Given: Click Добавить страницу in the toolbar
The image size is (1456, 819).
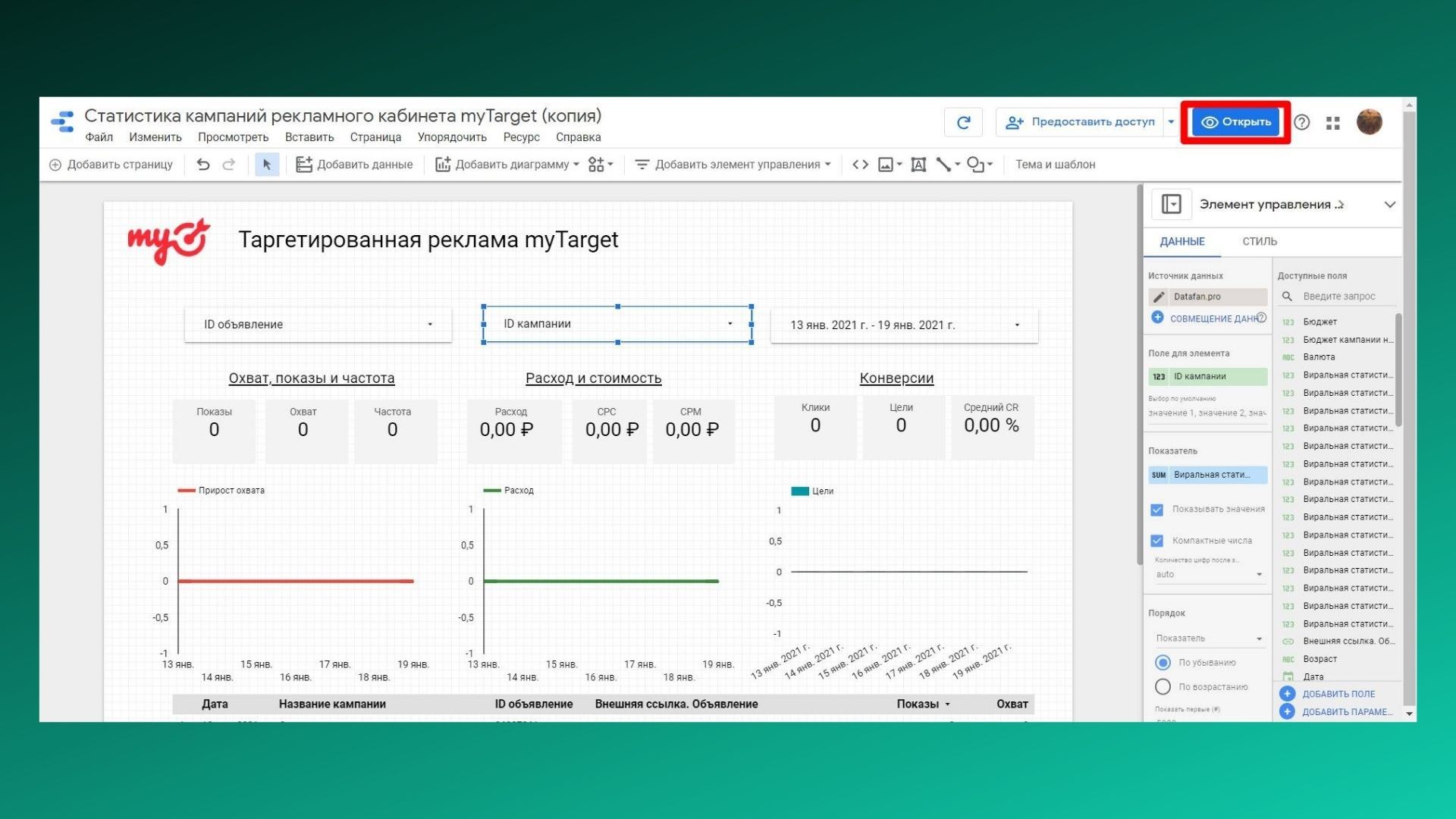Looking at the screenshot, I should 111,164.
